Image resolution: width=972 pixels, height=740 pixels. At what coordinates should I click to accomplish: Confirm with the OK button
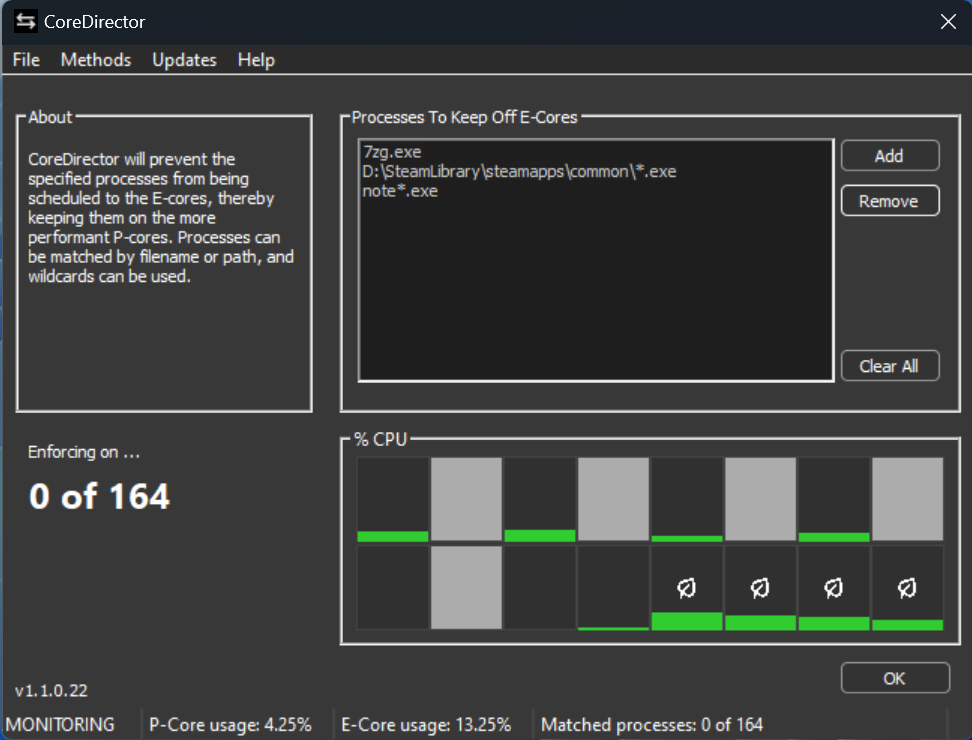point(894,678)
